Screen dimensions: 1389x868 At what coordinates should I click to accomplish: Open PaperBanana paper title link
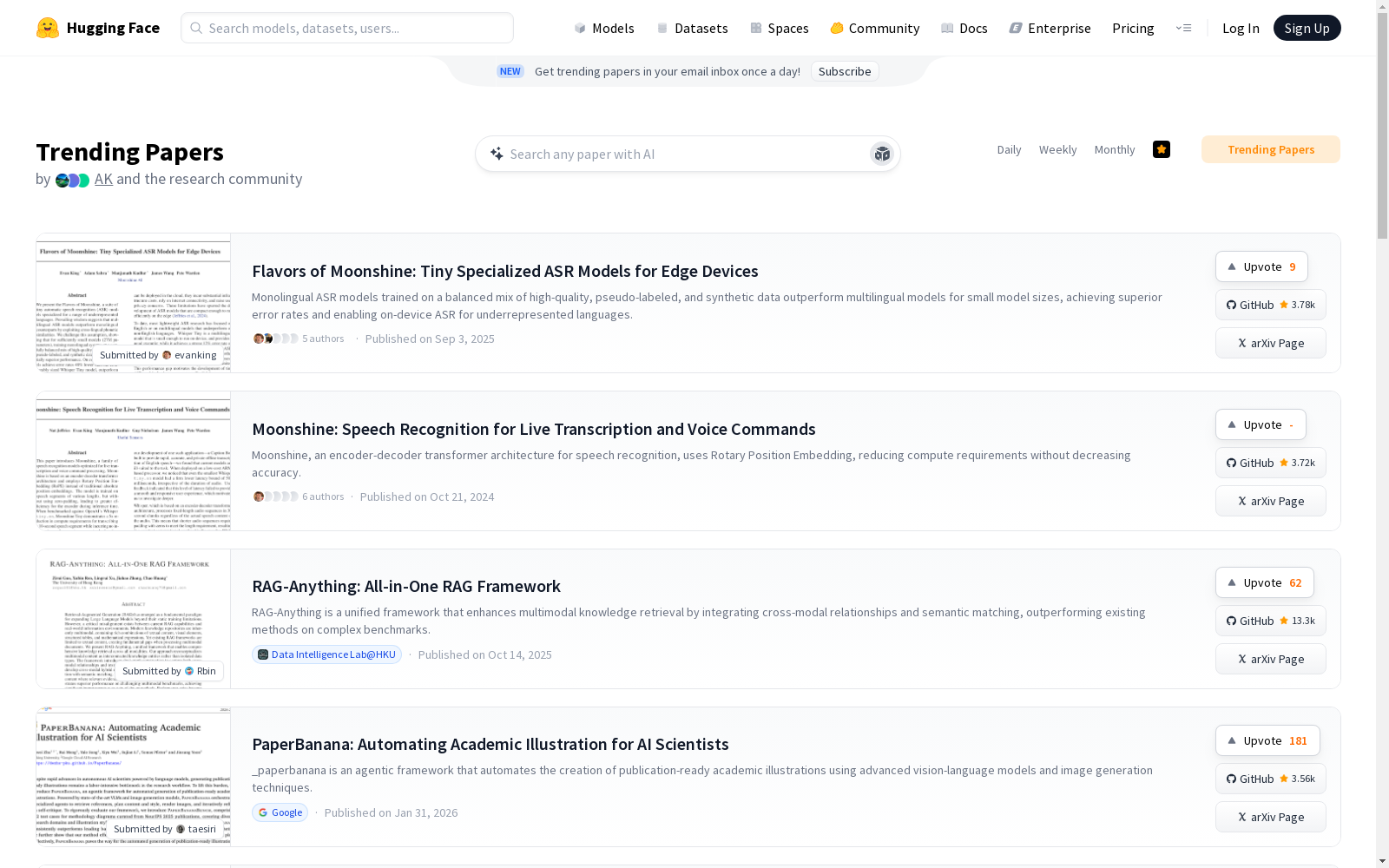click(490, 744)
